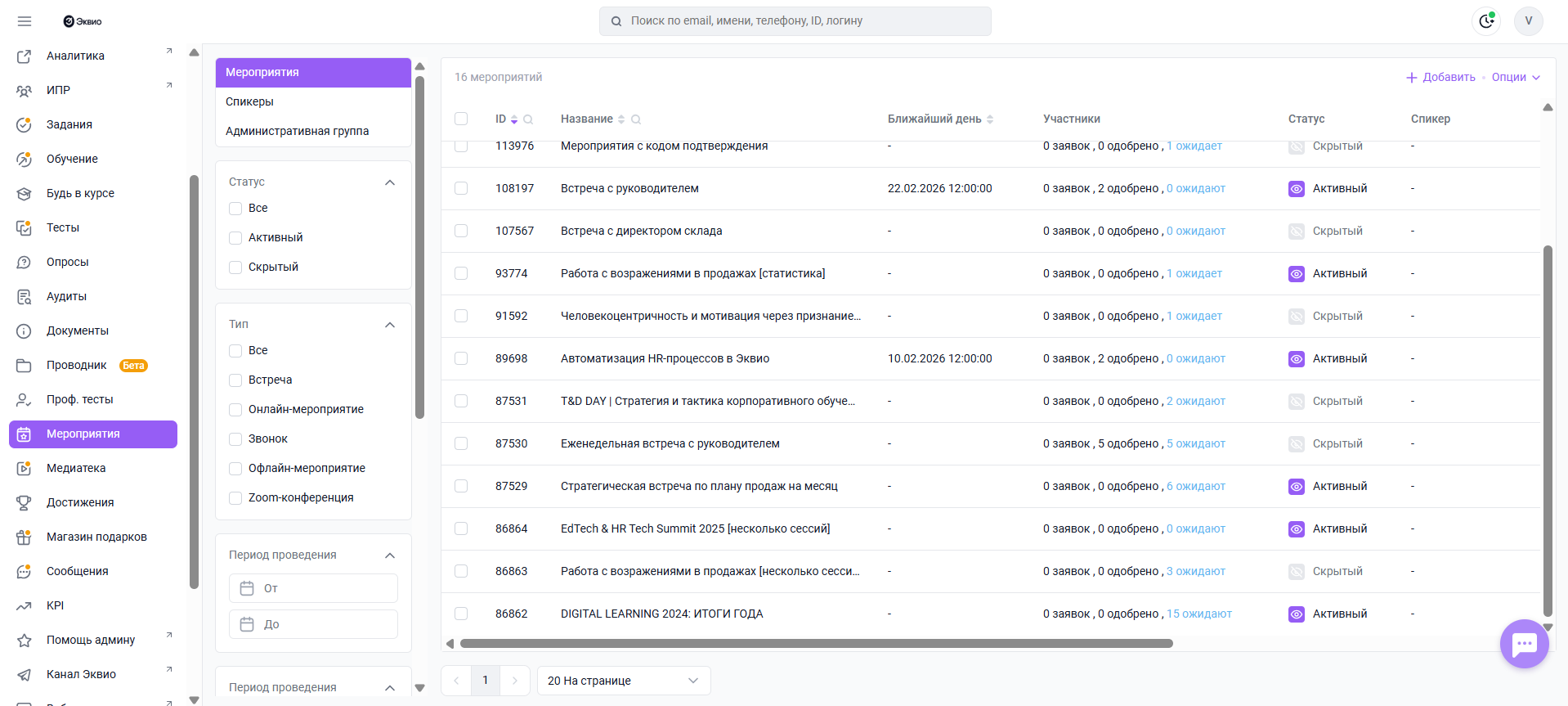This screenshot has height=706, width=1568.
Task: Sort by Ближайший день arrows
Action: click(990, 119)
